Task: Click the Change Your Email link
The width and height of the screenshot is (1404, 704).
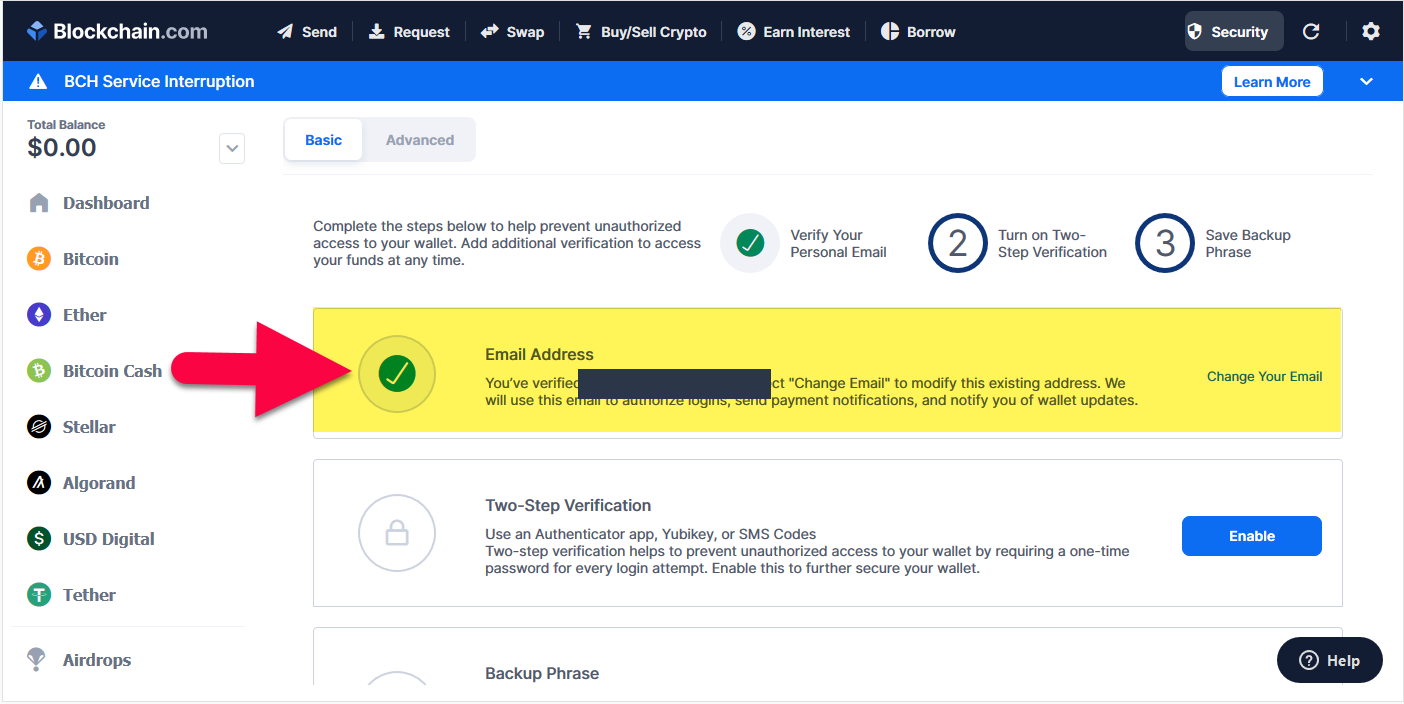Action: click(1264, 376)
